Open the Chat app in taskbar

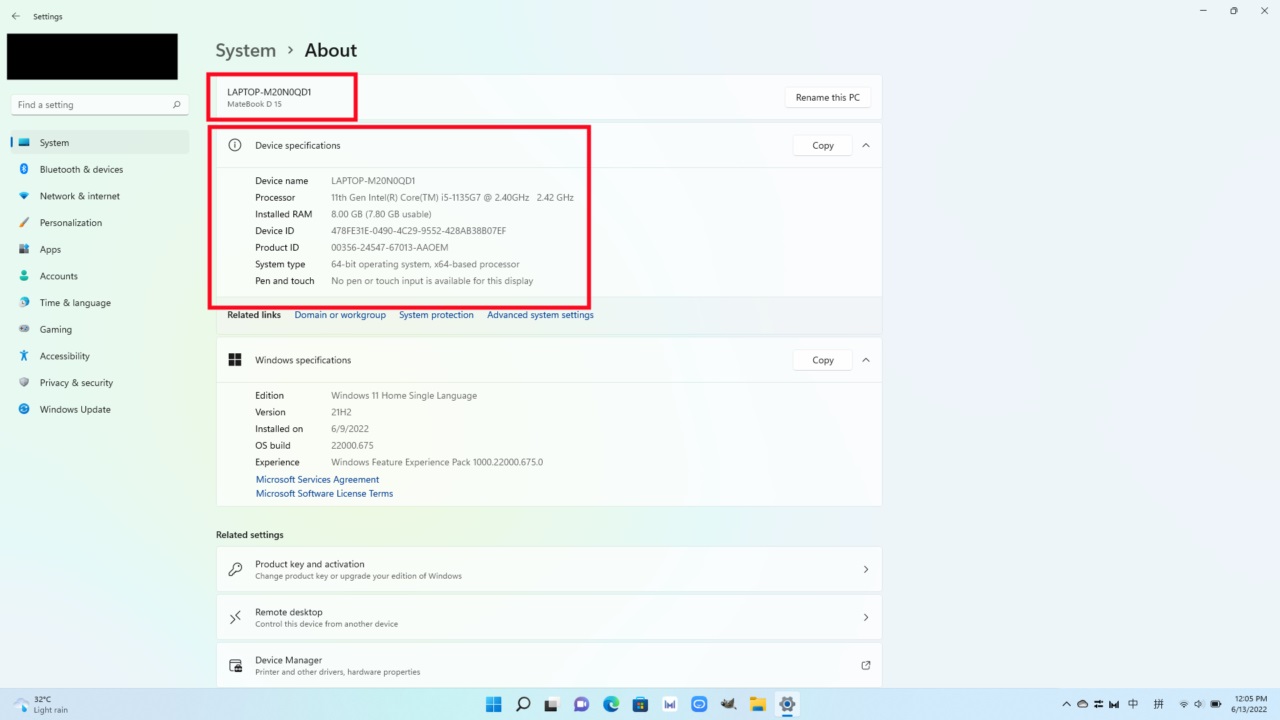(581, 704)
